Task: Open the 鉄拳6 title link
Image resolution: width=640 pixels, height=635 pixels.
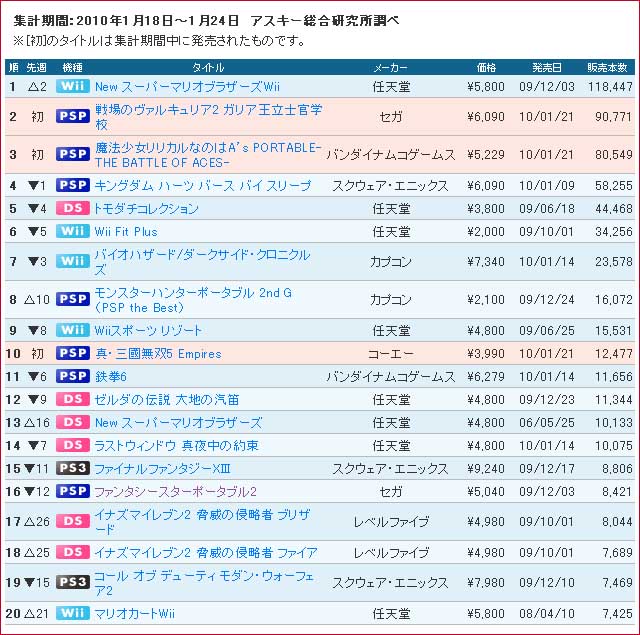Action: 111,376
